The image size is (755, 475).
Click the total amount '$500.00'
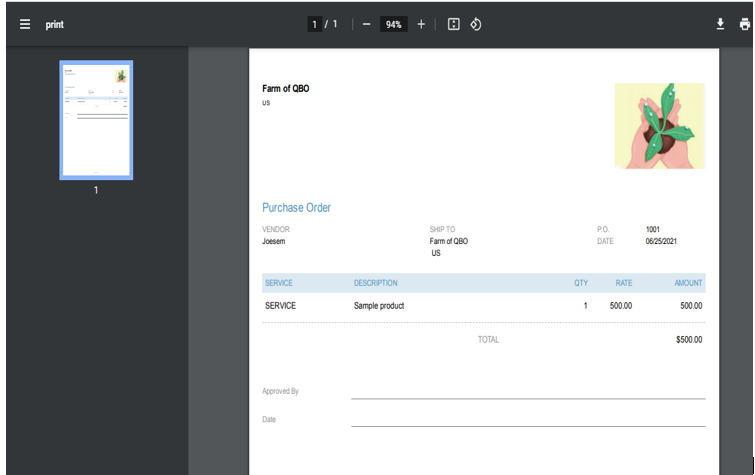click(x=689, y=340)
